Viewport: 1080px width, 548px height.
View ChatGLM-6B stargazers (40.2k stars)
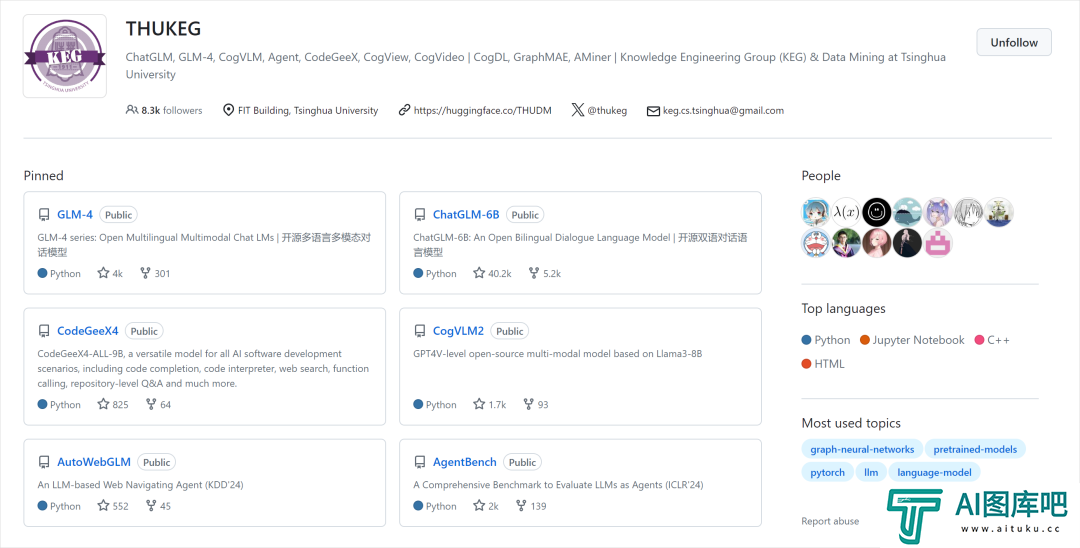(x=492, y=273)
